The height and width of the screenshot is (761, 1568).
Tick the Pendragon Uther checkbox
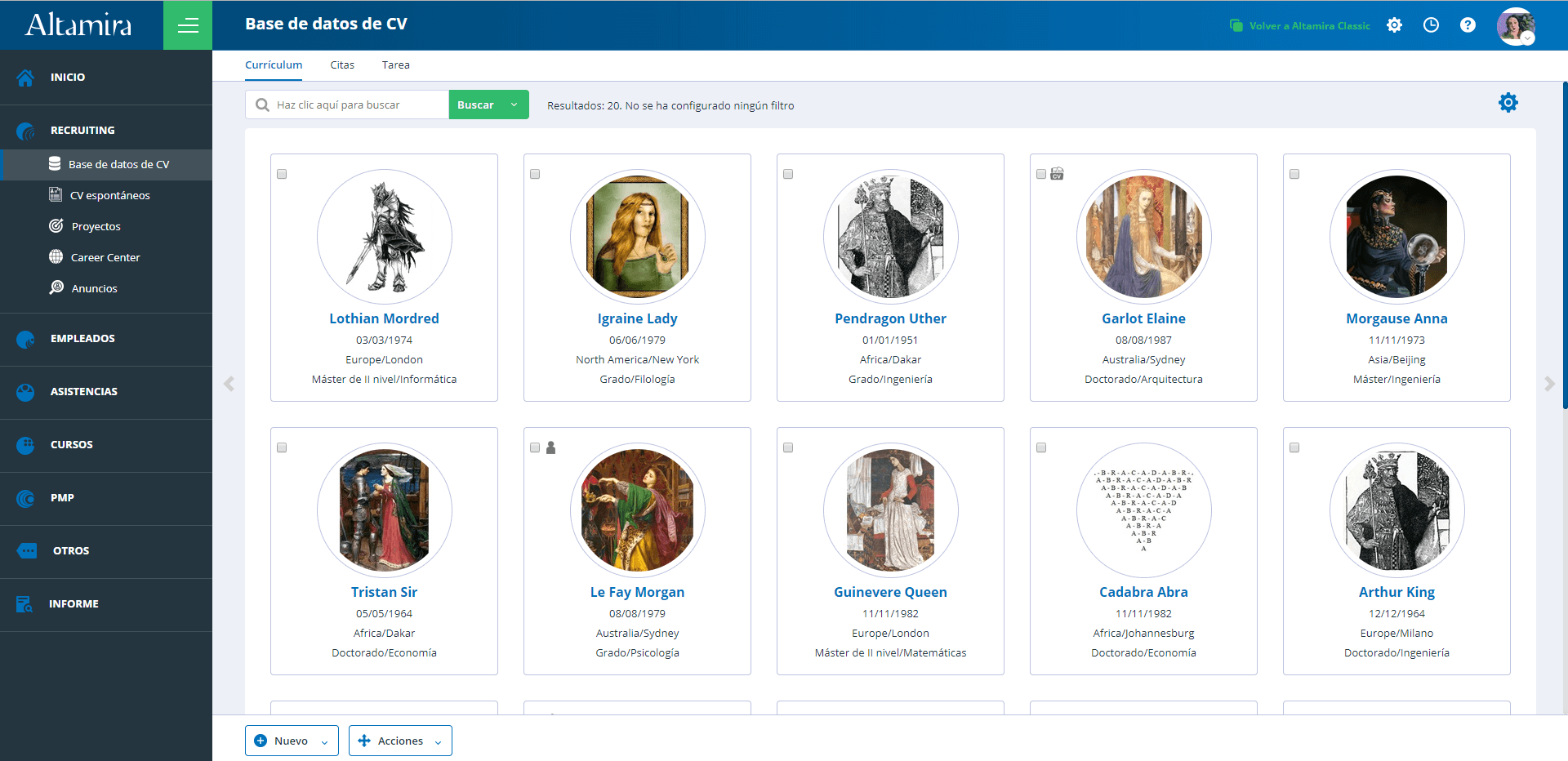pyautogui.click(x=788, y=174)
